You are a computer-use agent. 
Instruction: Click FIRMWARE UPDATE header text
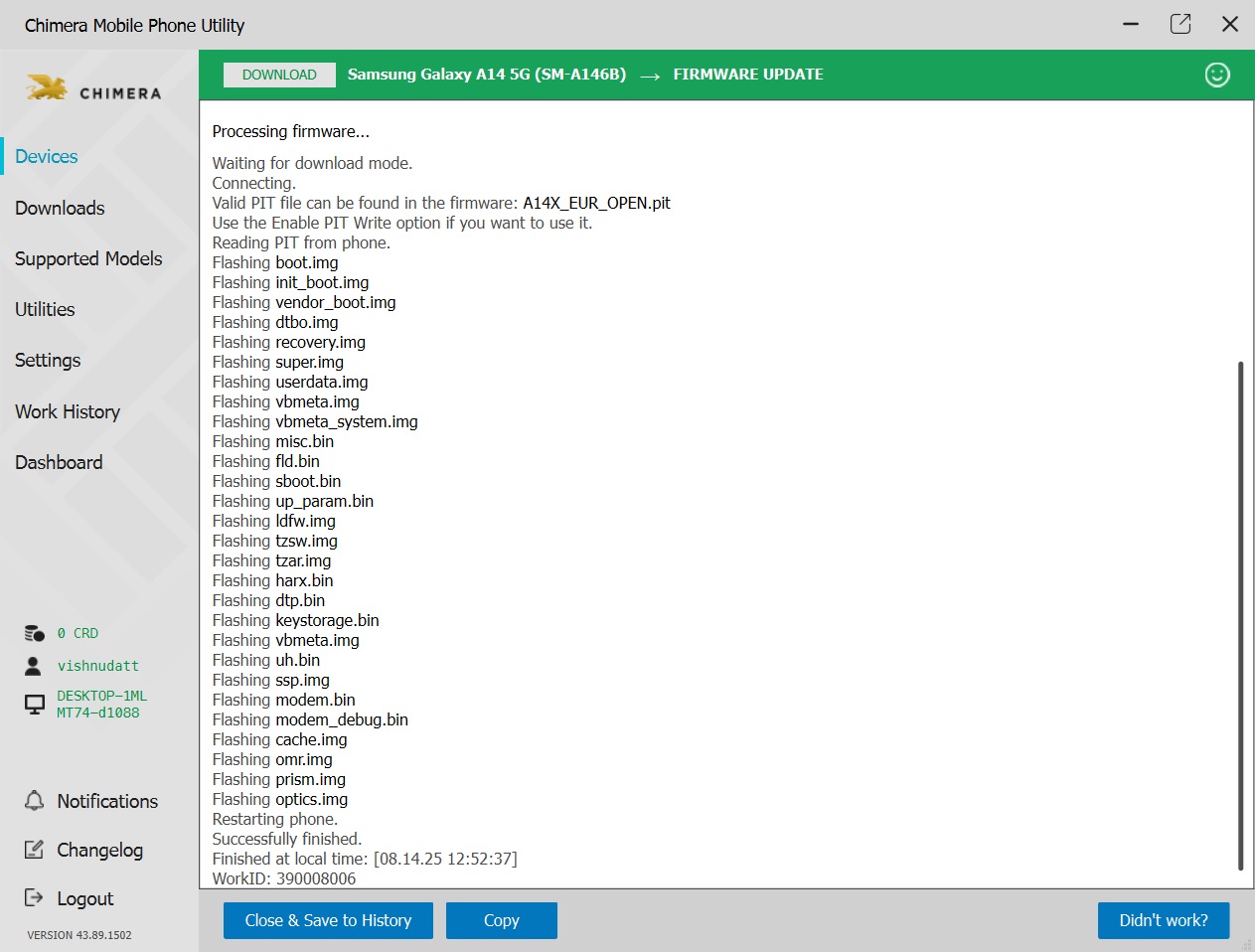(748, 75)
